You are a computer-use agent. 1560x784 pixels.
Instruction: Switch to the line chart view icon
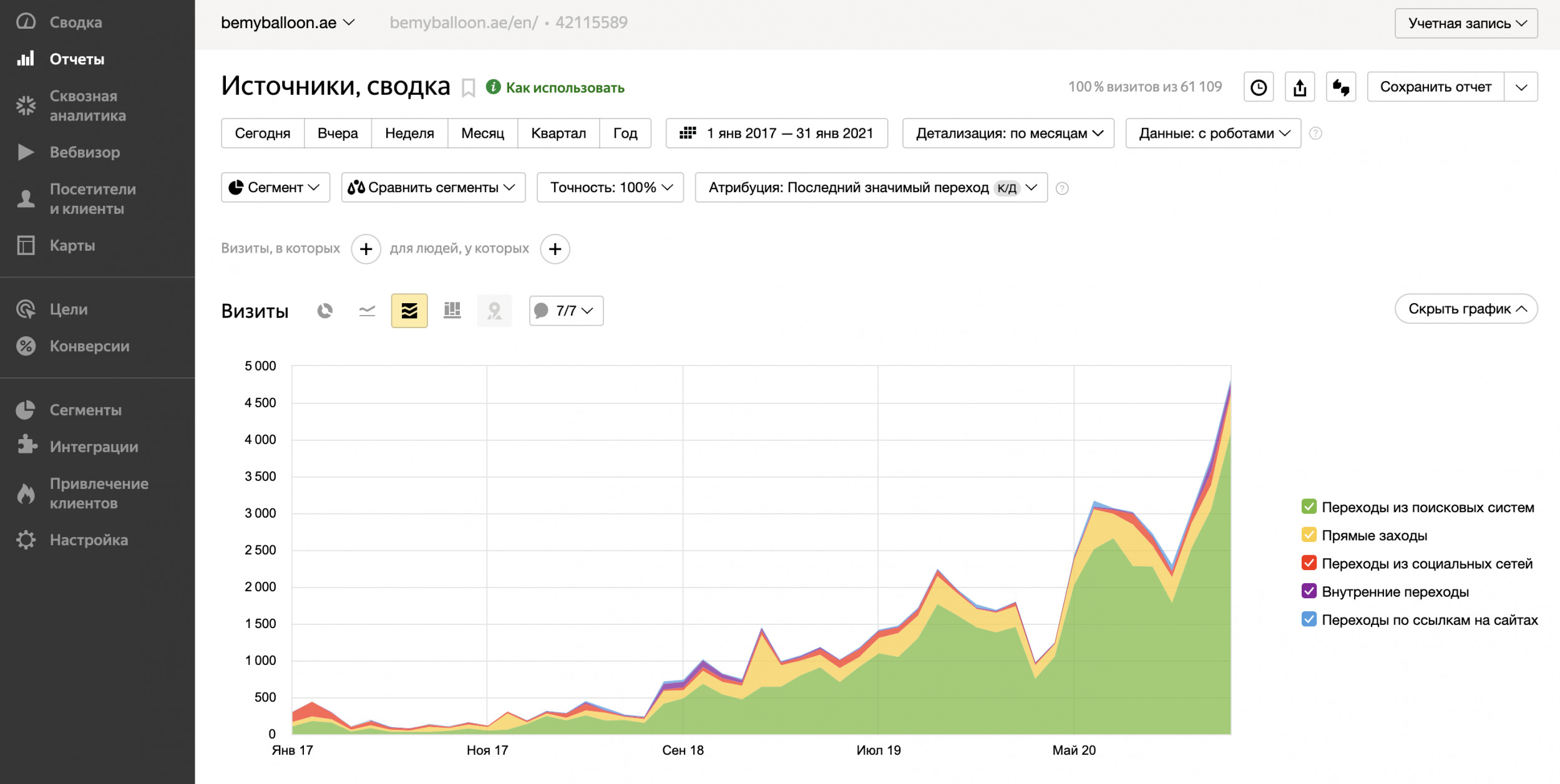tap(367, 311)
